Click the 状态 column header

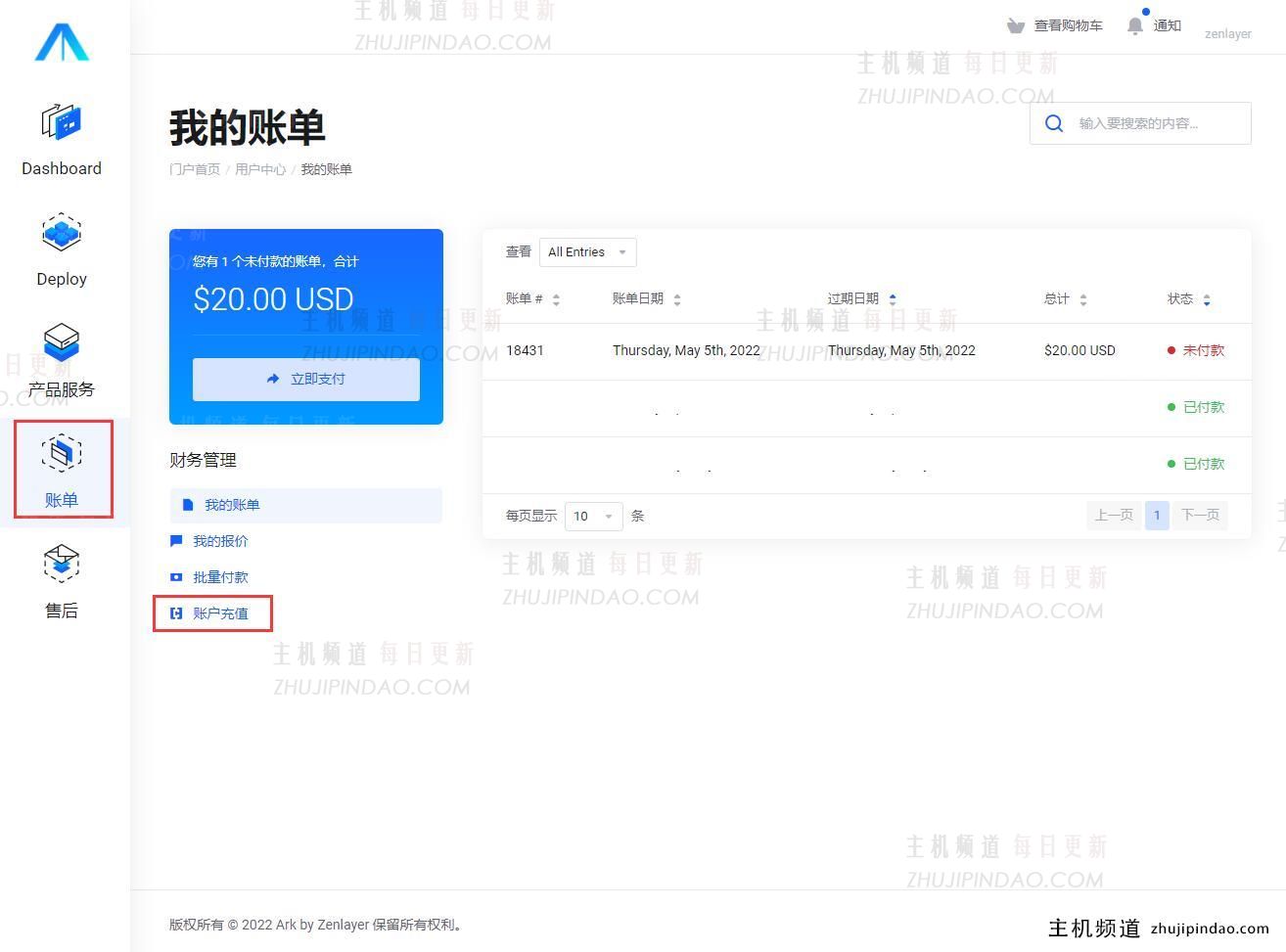[x=1180, y=298]
